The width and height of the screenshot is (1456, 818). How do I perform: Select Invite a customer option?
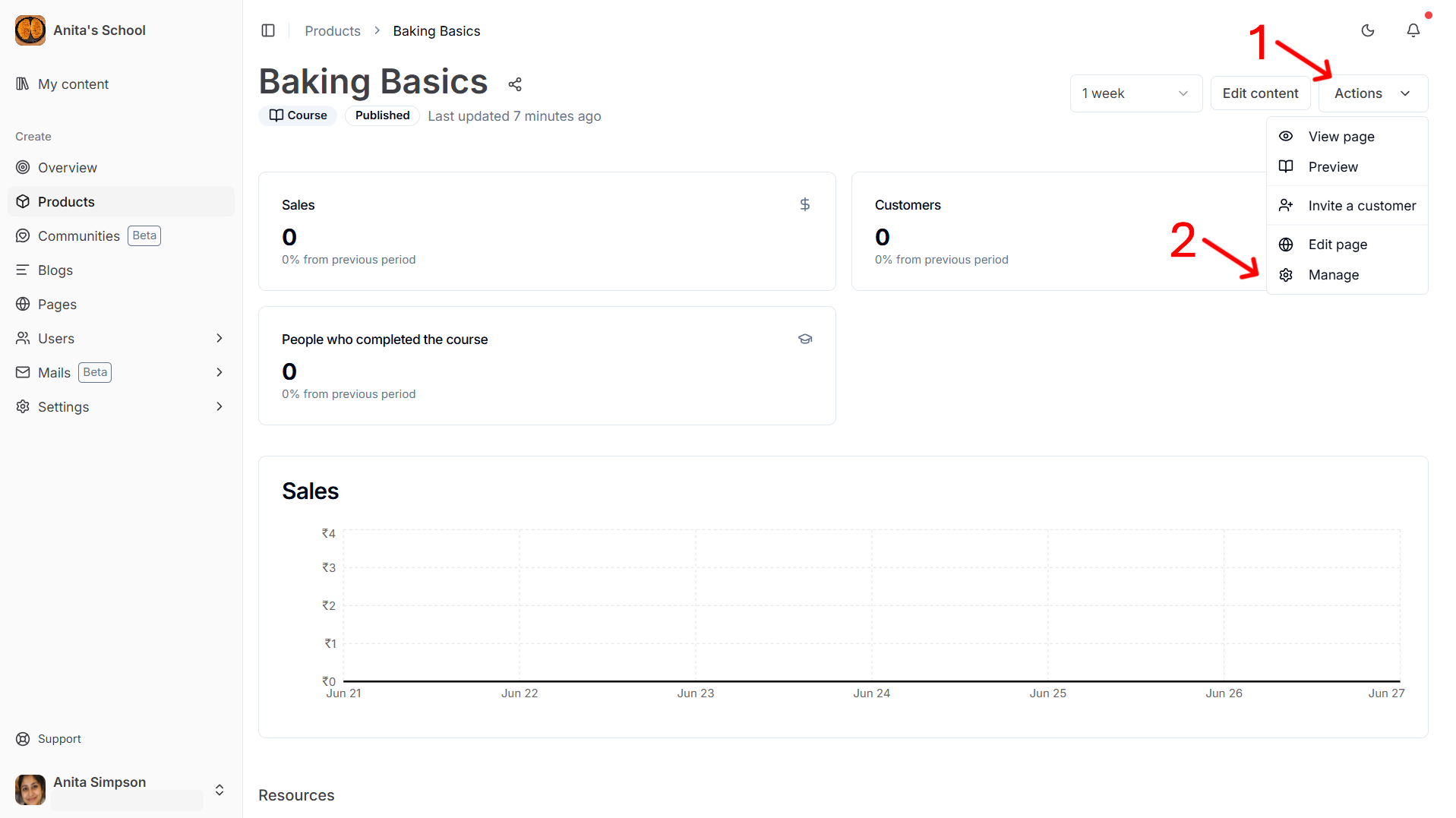tap(1347, 206)
